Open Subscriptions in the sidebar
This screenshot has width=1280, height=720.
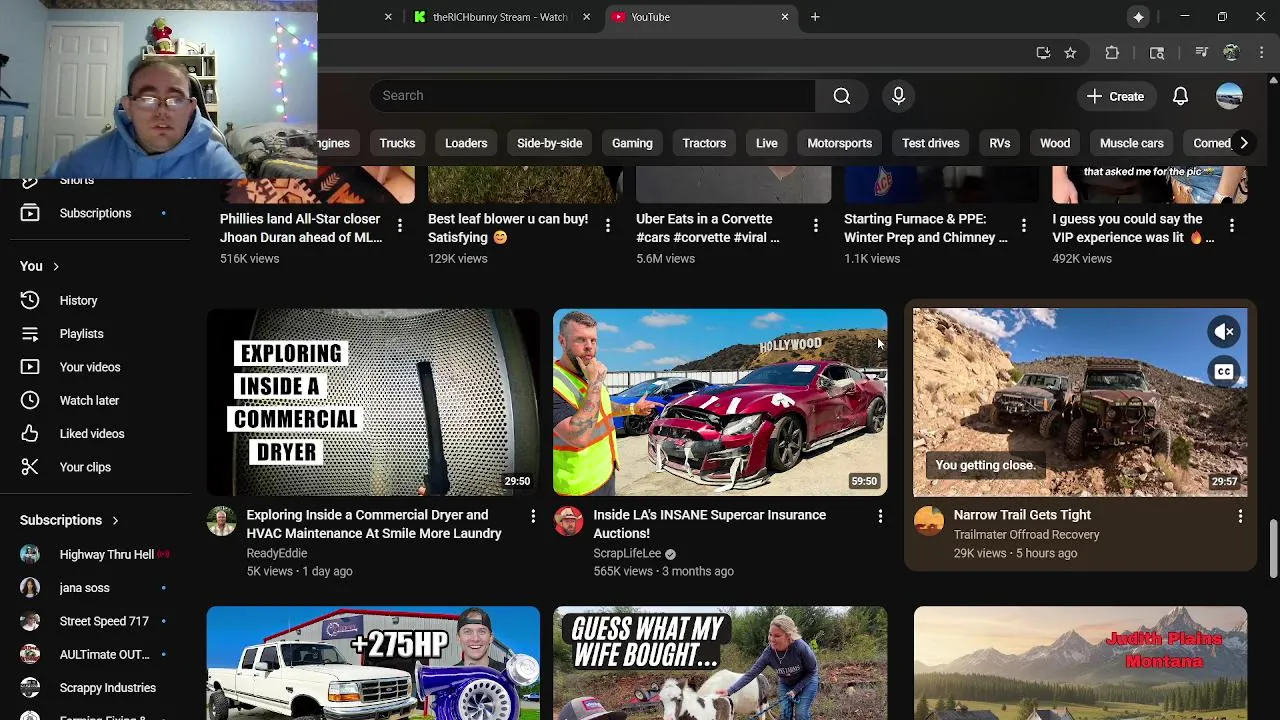click(96, 213)
